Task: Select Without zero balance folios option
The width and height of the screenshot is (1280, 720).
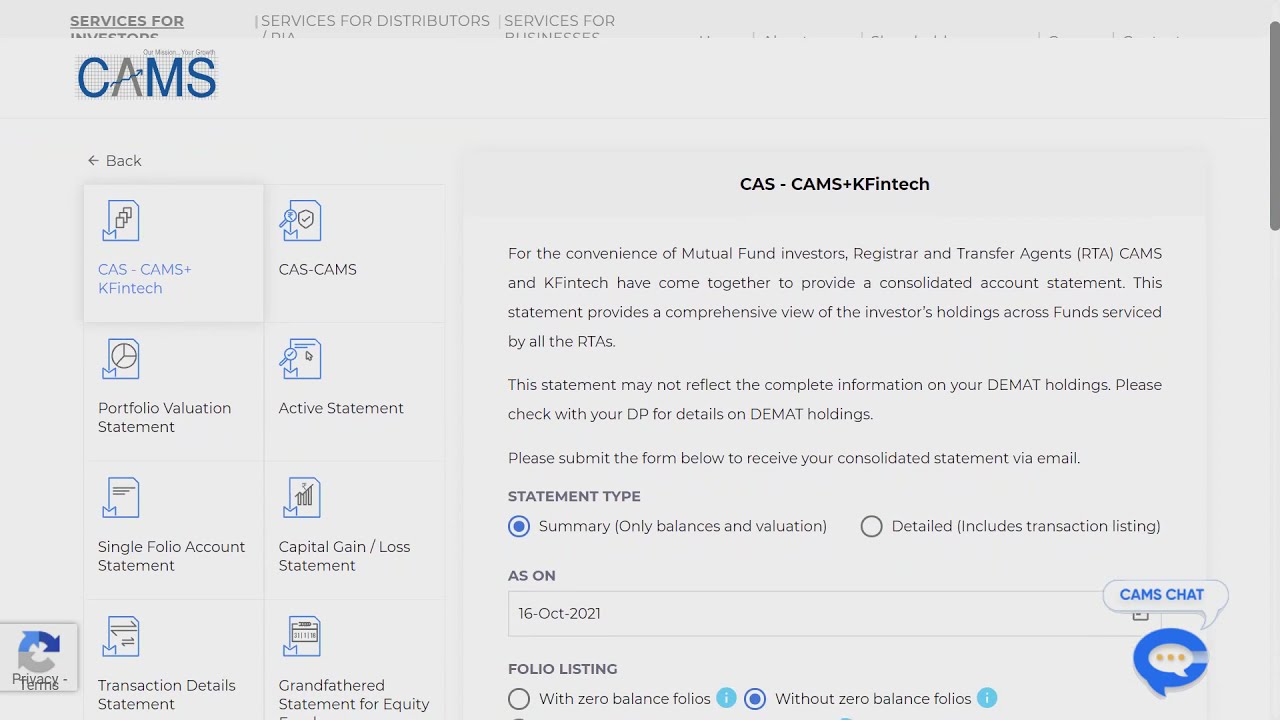Action: click(755, 699)
